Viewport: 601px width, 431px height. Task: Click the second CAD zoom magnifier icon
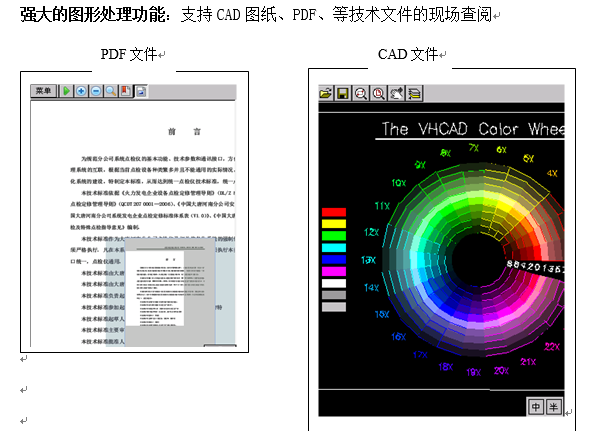point(378,93)
